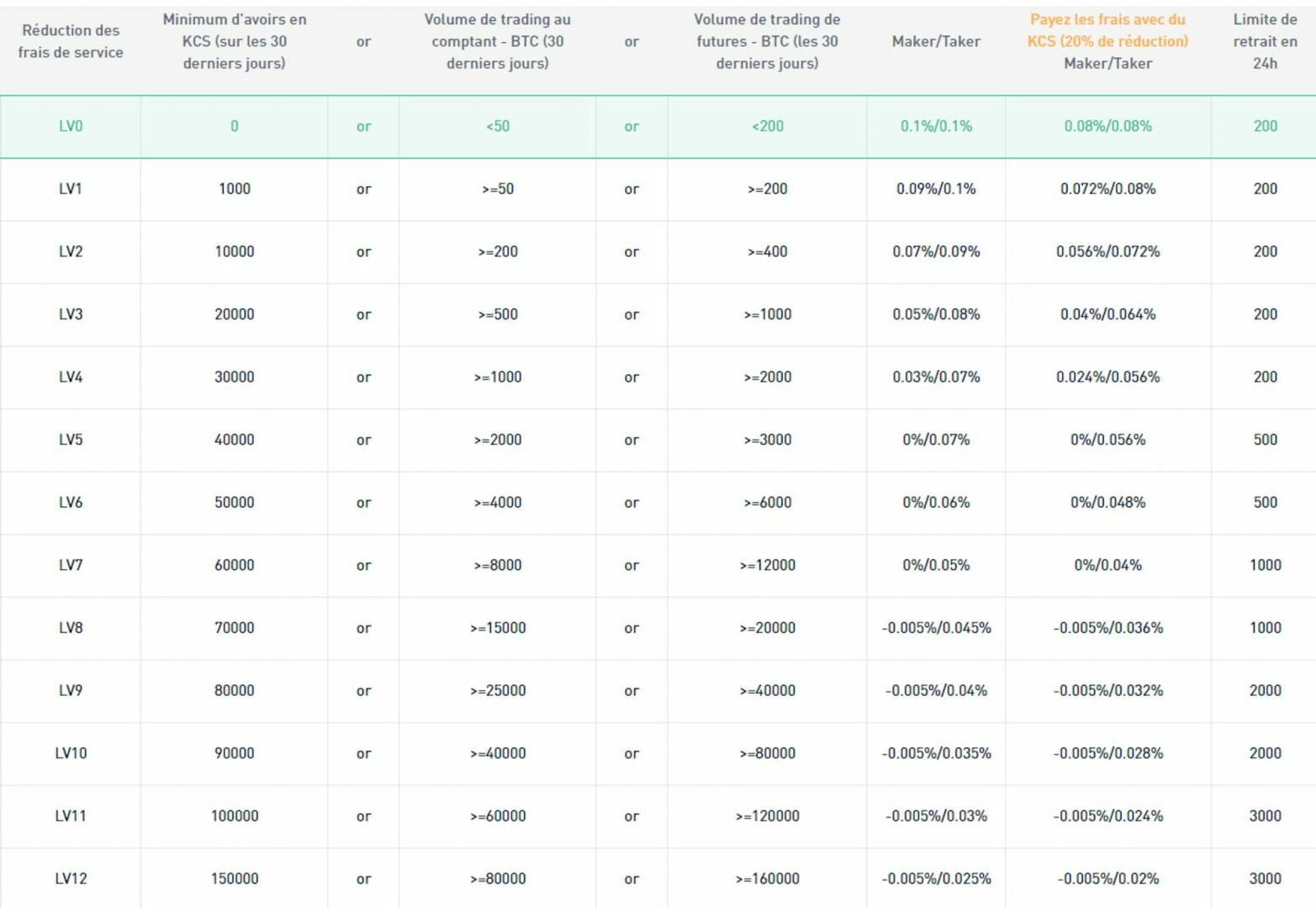Screen dimensions: 1316x908
Task: Click the KCS holding value 30000
Action: pos(235,377)
